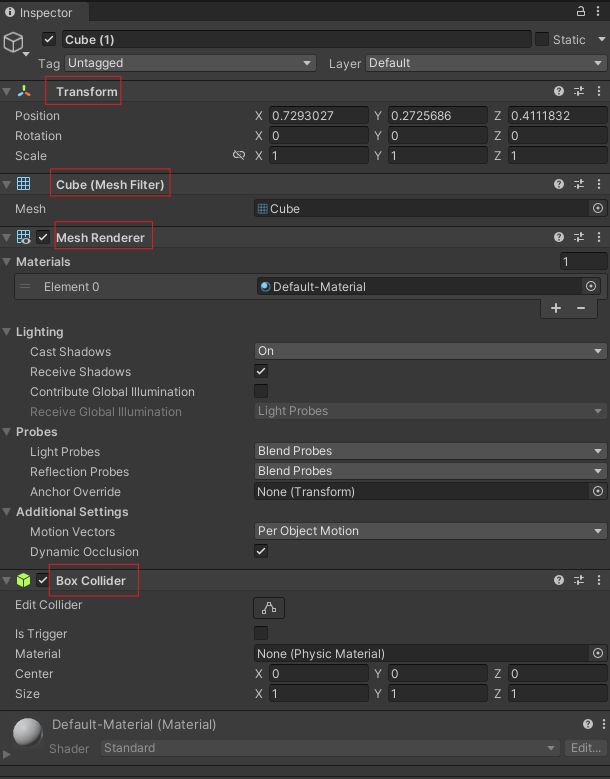
Task: Open the Static dropdown arrow
Action: (x=602, y=39)
